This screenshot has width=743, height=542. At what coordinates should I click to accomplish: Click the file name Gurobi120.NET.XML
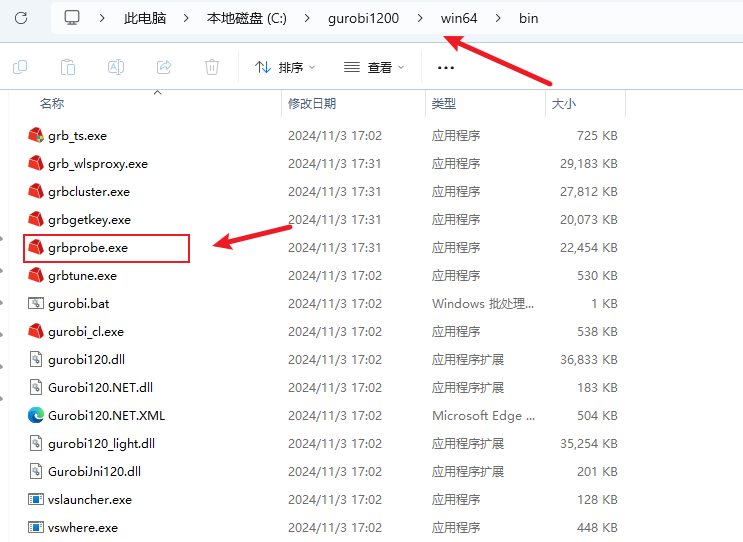click(107, 416)
